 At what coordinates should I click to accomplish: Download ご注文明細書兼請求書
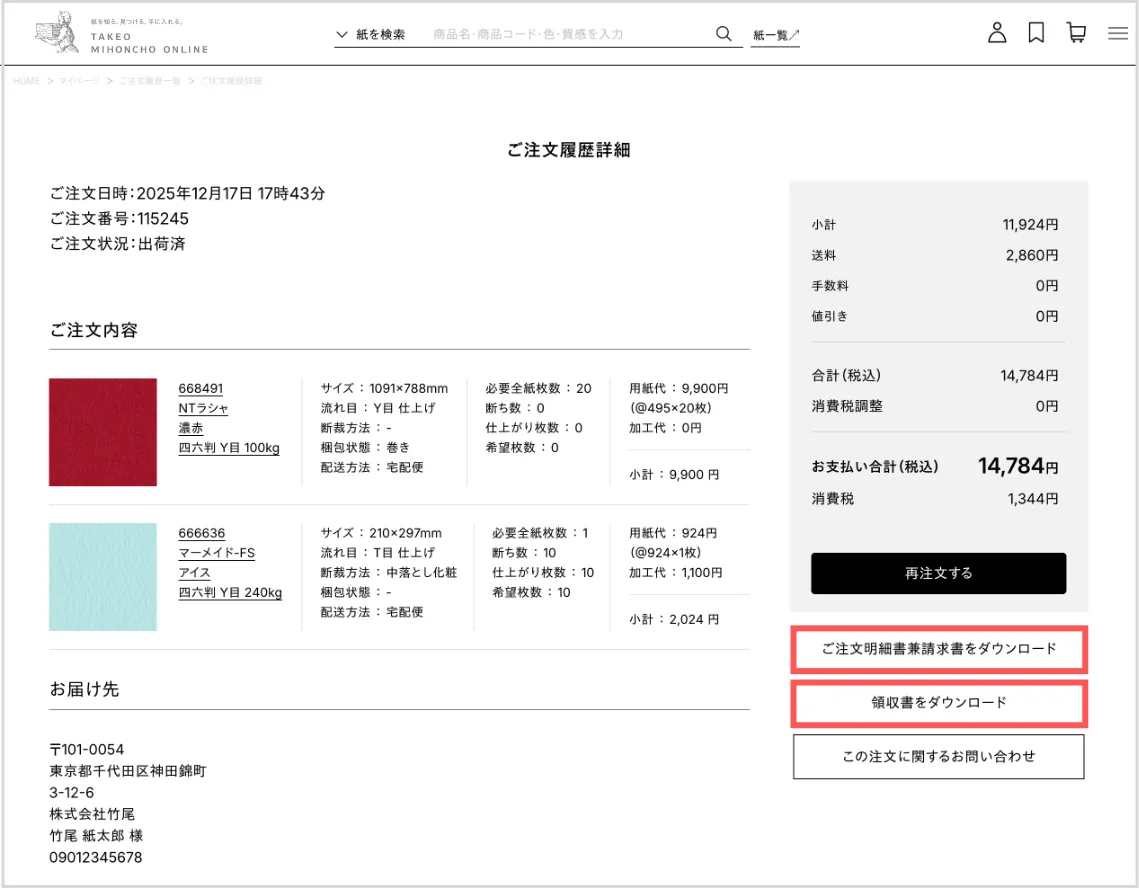tap(939, 649)
